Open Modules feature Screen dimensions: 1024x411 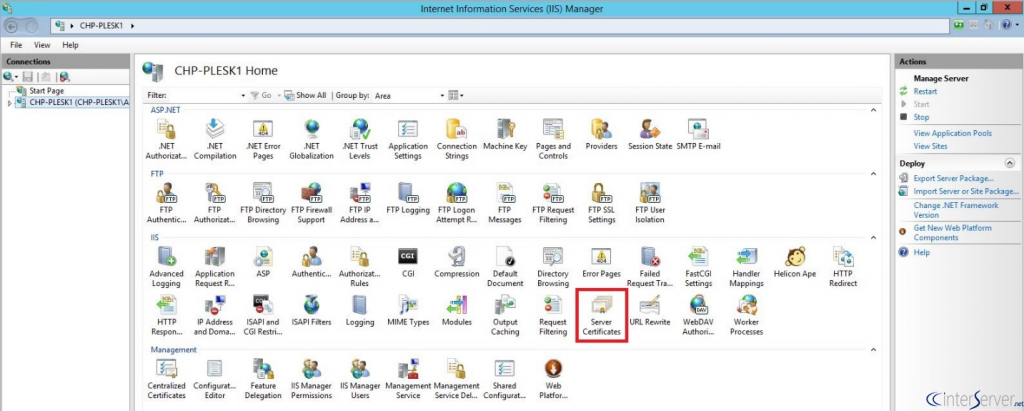pyautogui.click(x=456, y=311)
